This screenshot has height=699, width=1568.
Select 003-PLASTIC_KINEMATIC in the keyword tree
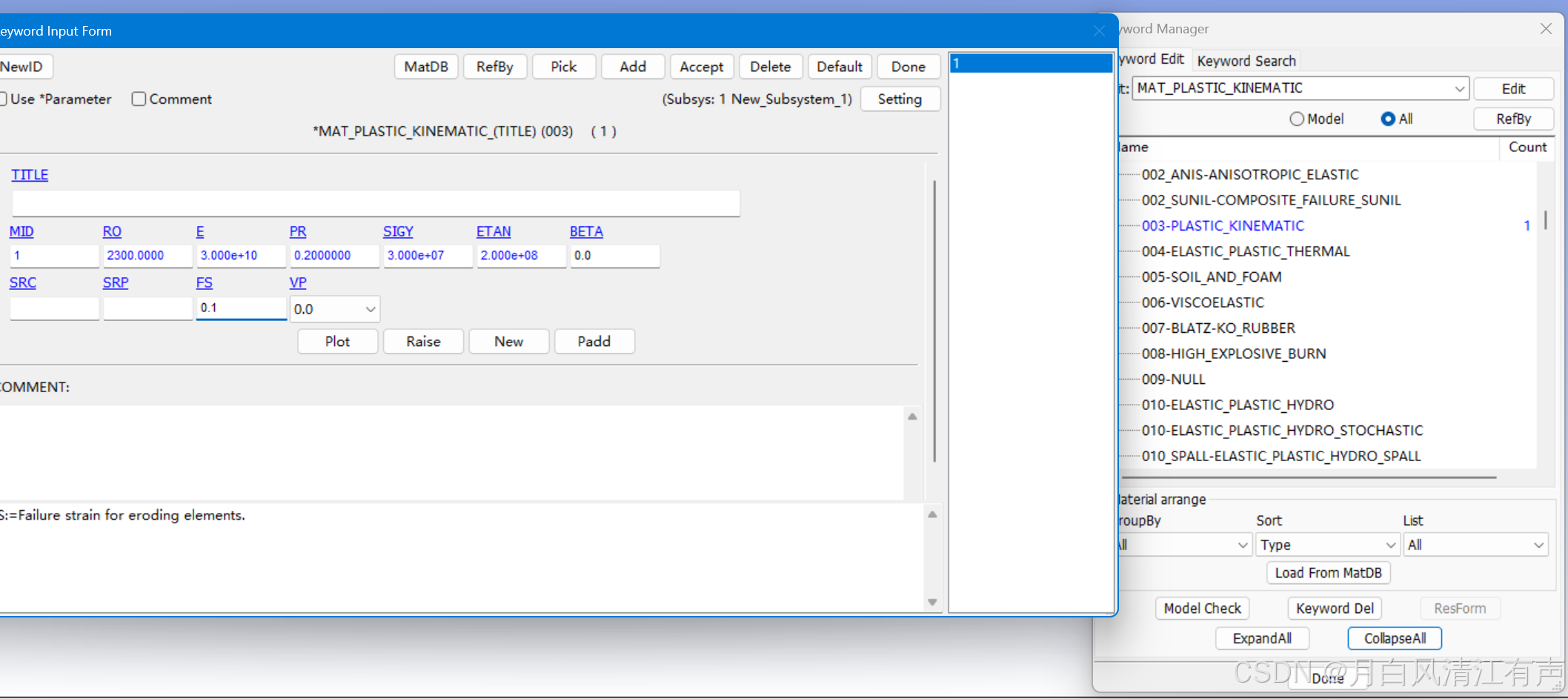[x=1223, y=226]
